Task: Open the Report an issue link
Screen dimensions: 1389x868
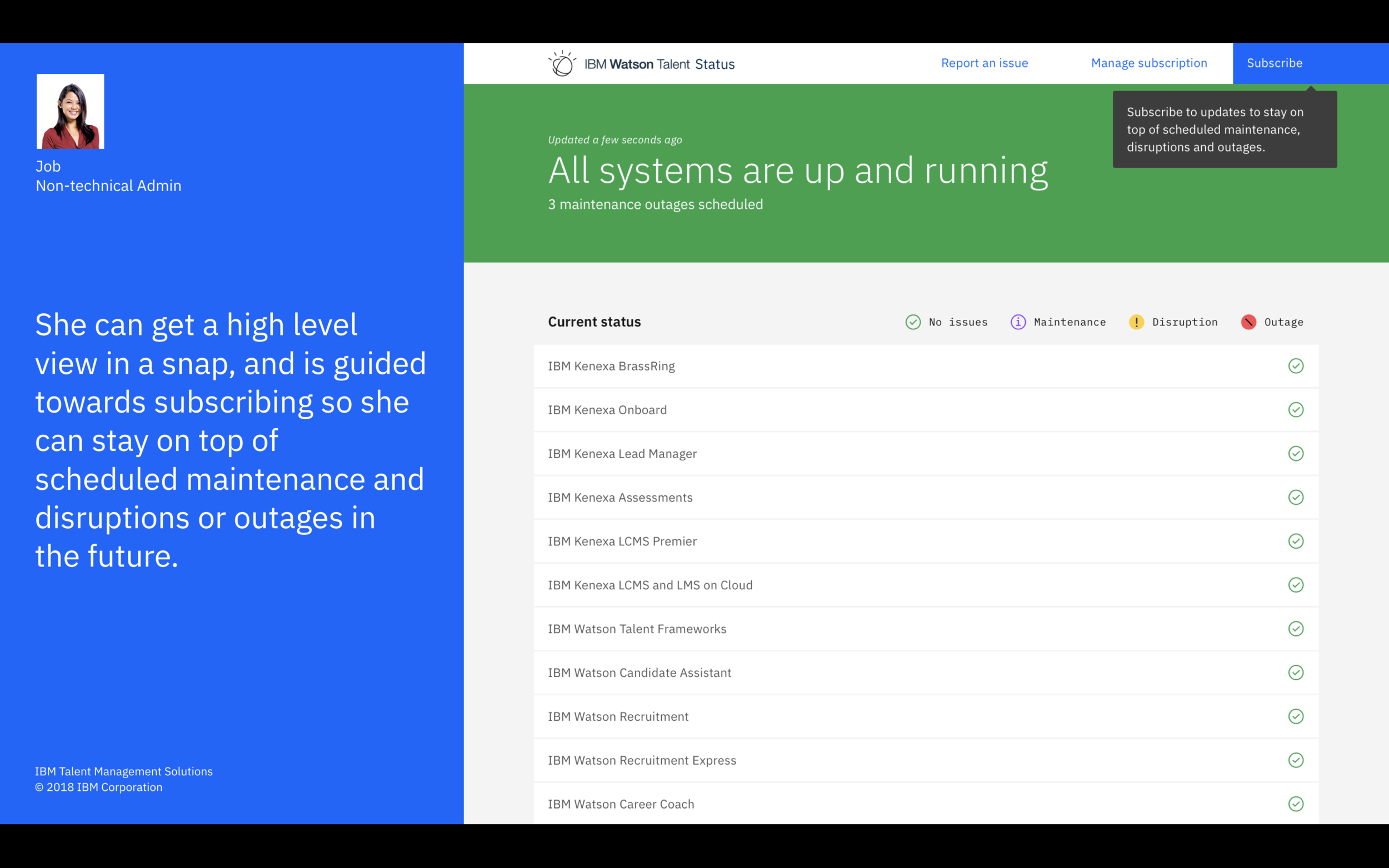Action: pyautogui.click(x=984, y=63)
